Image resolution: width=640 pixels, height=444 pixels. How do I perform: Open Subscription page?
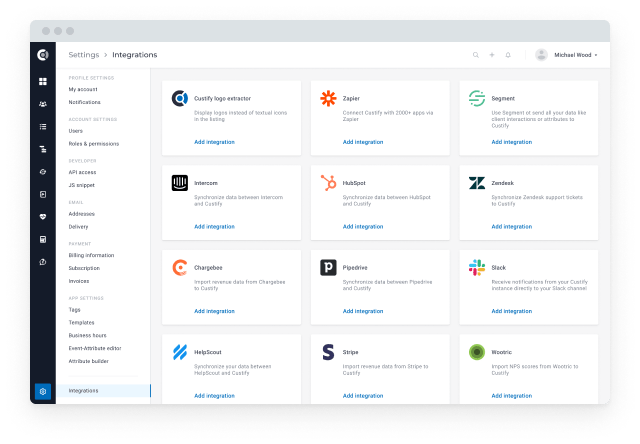[x=84, y=268]
